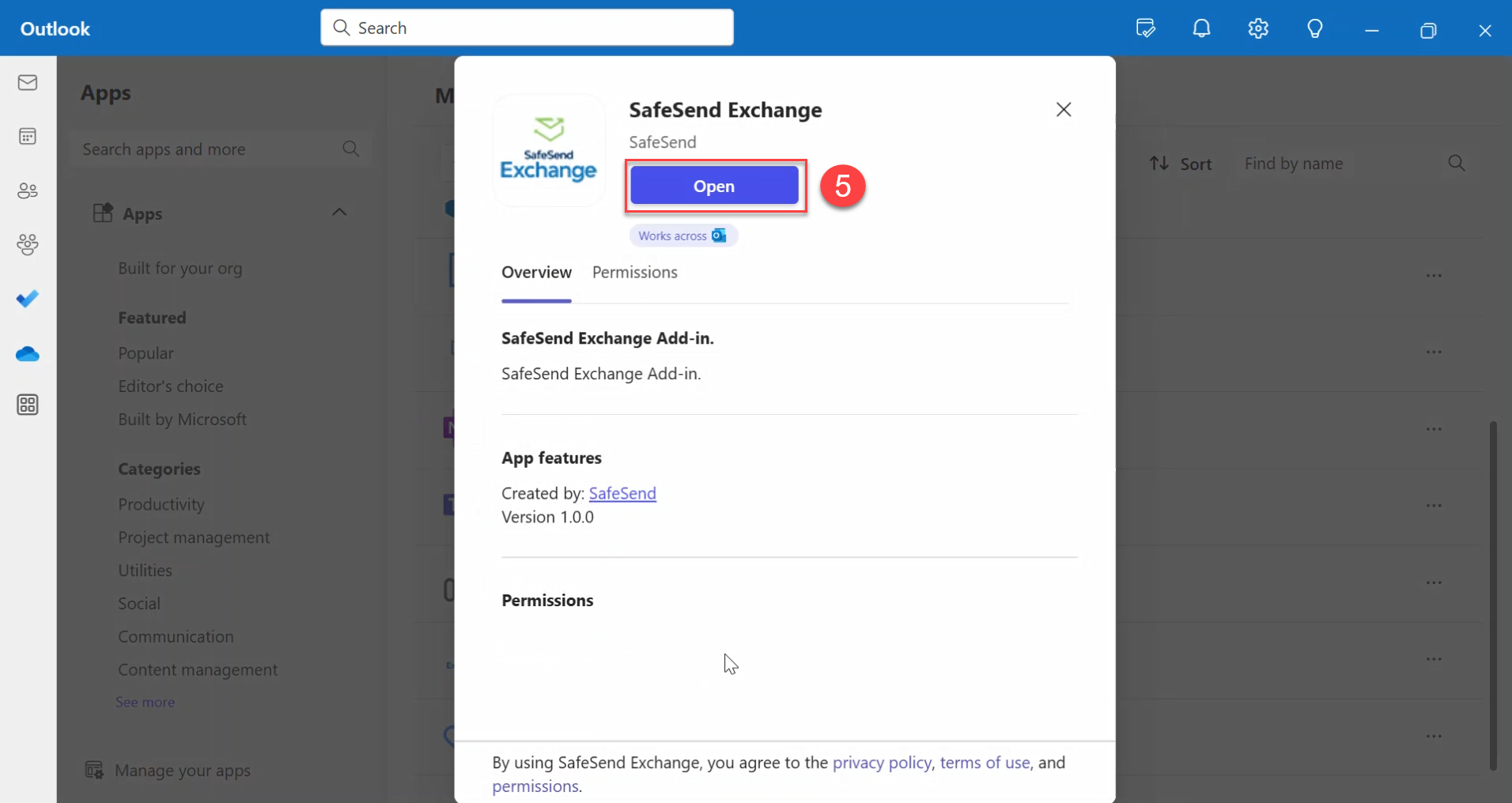The image size is (1512, 803).
Task: Click the top Outlook Search box
Action: pos(527,28)
